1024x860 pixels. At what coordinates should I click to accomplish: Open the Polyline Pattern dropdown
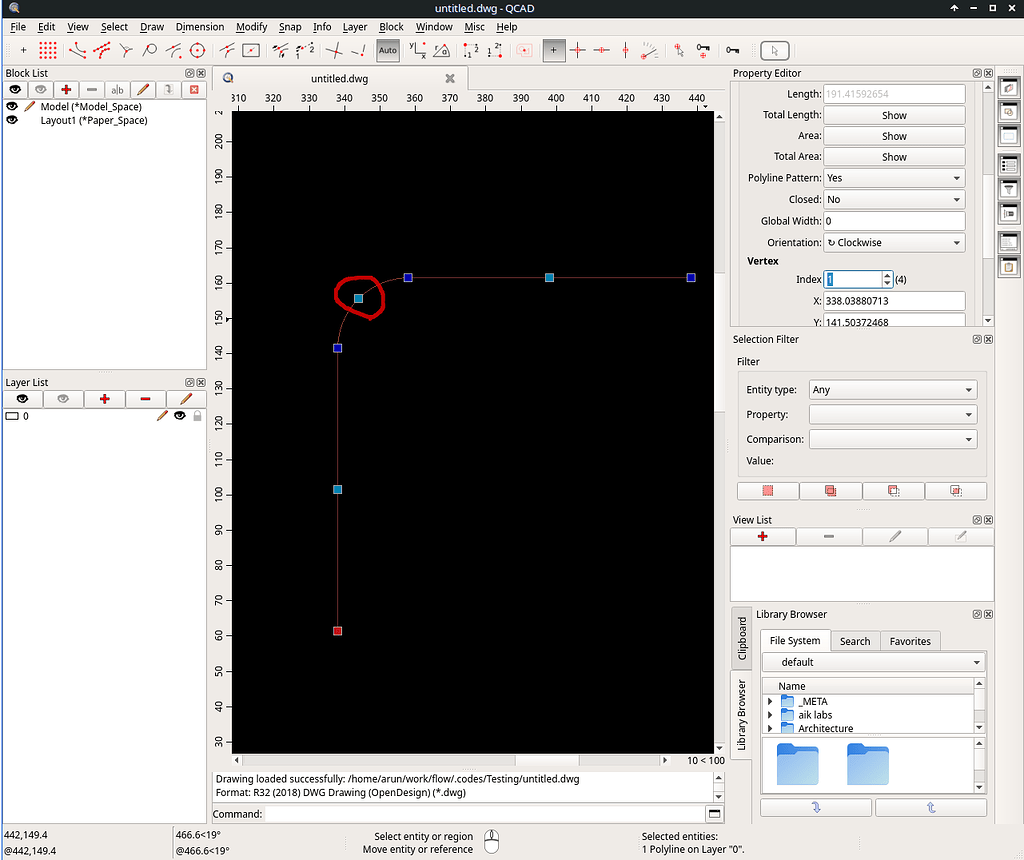[x=893, y=178]
